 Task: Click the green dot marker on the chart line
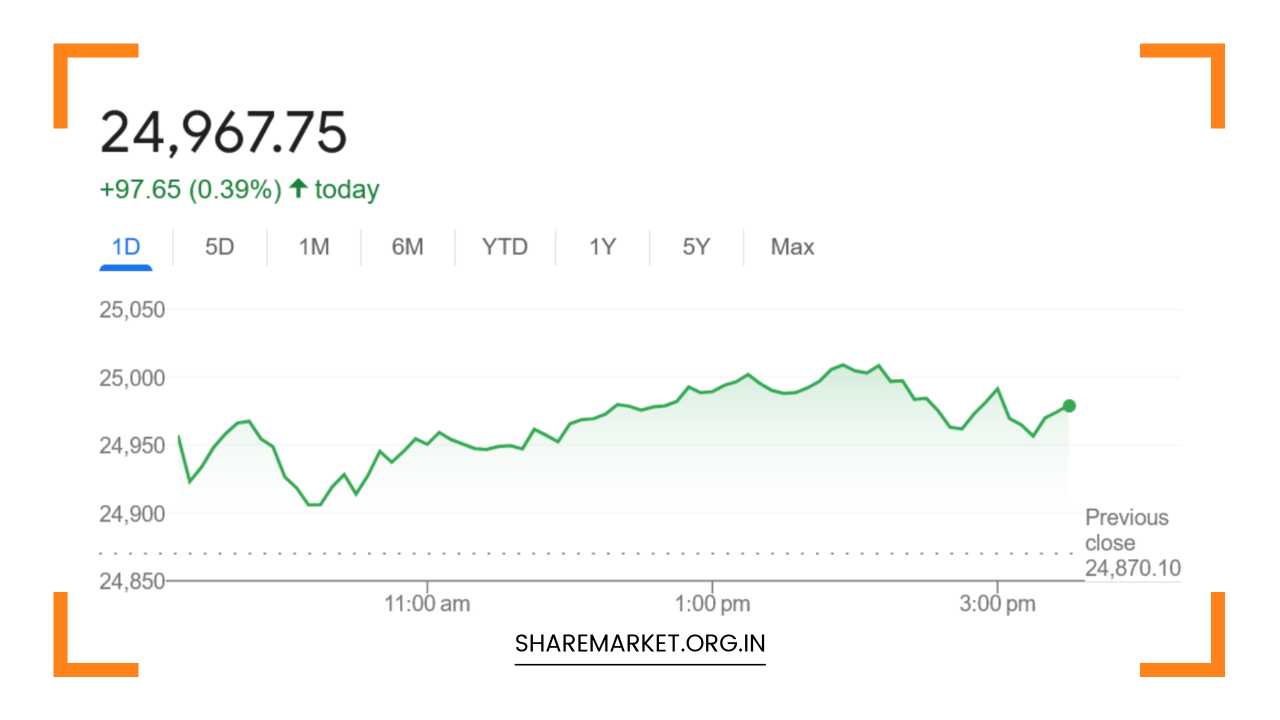[1068, 405]
